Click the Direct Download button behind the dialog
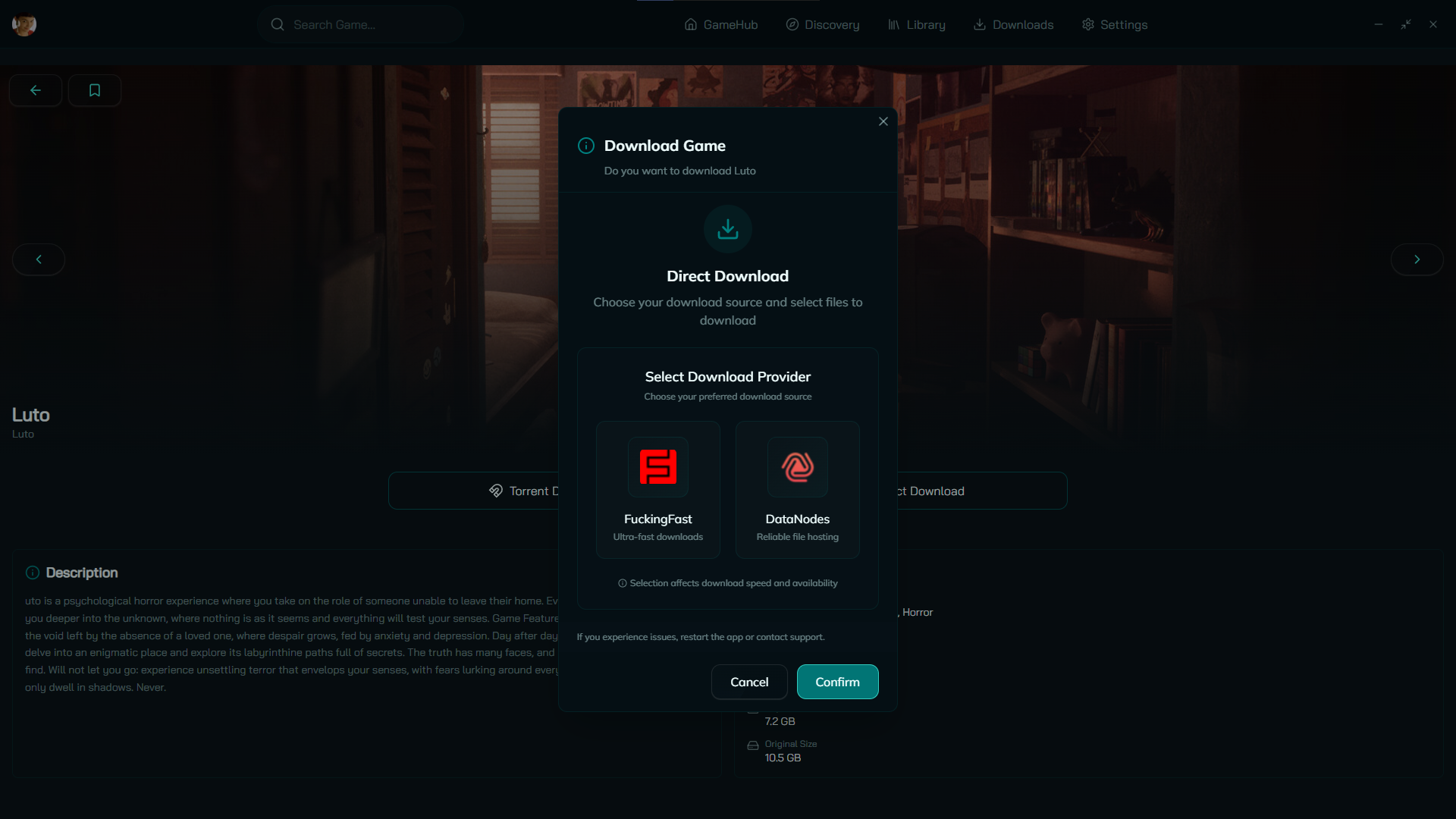 [x=982, y=491]
